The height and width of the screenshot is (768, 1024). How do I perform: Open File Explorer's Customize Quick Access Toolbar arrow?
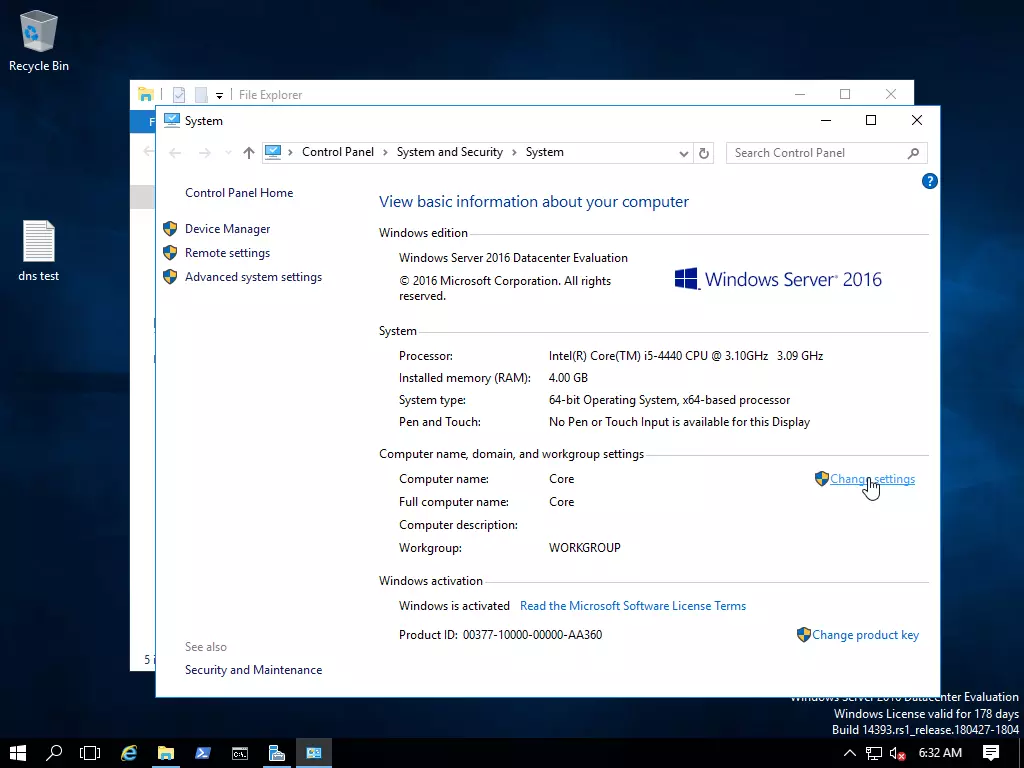[219, 95]
